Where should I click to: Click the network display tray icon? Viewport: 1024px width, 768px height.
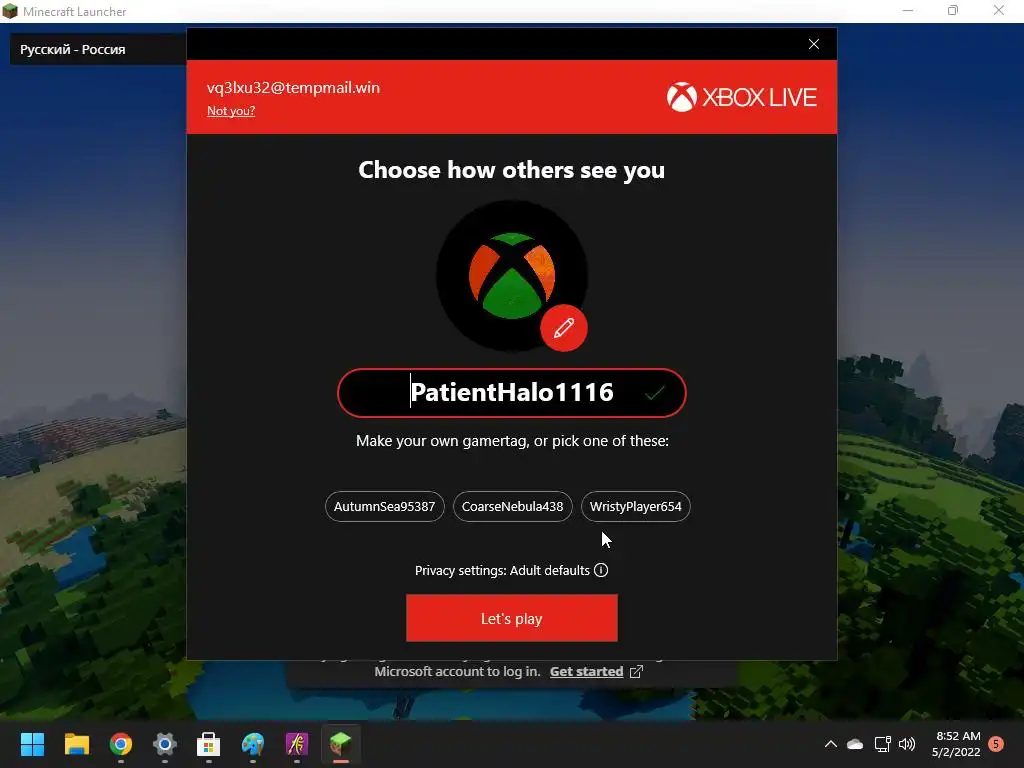882,744
